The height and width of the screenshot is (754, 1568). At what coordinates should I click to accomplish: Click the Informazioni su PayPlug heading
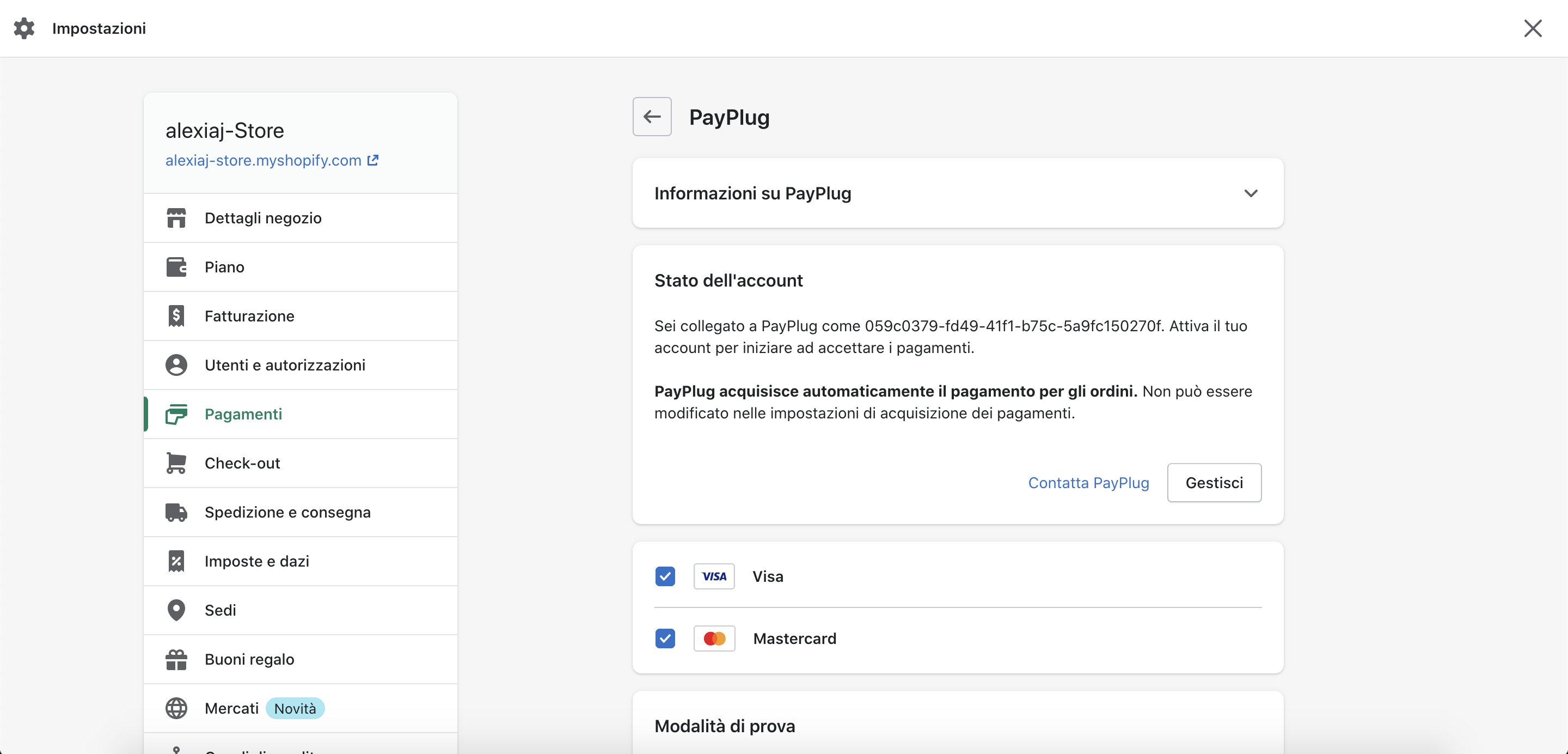click(752, 193)
